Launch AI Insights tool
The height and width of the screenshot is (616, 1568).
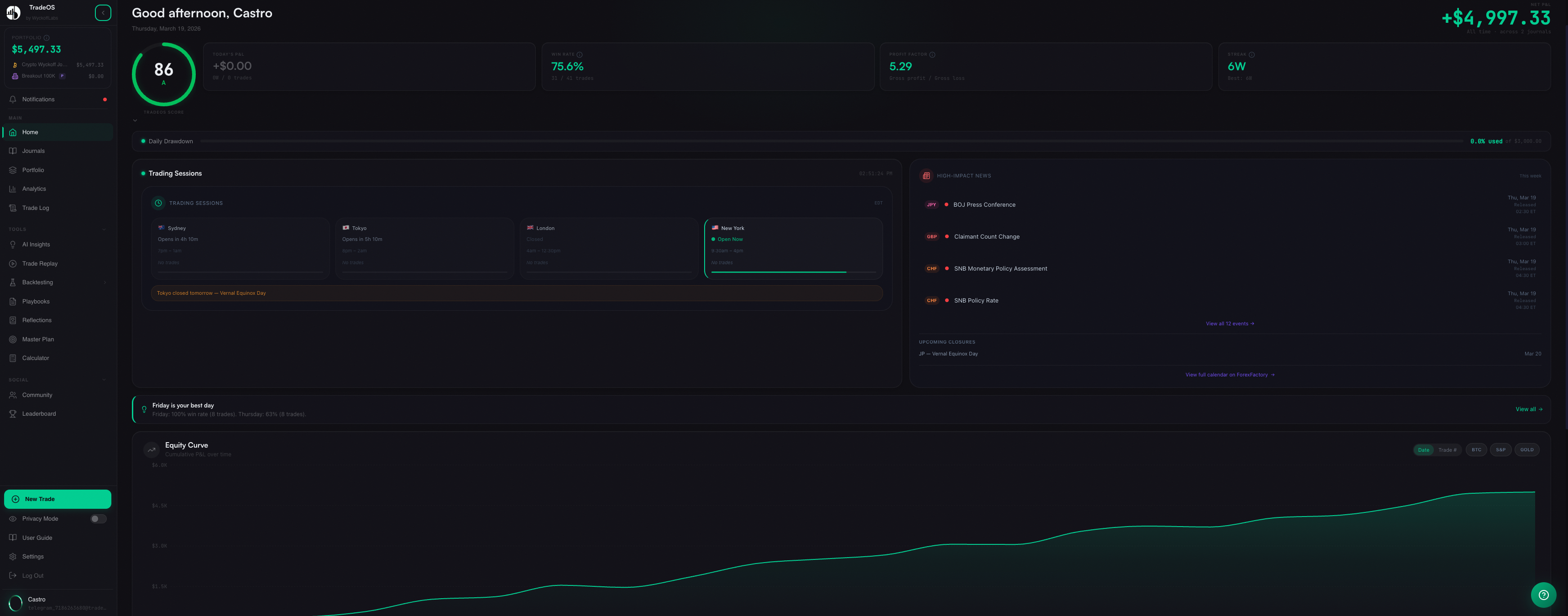pyautogui.click(x=35, y=244)
